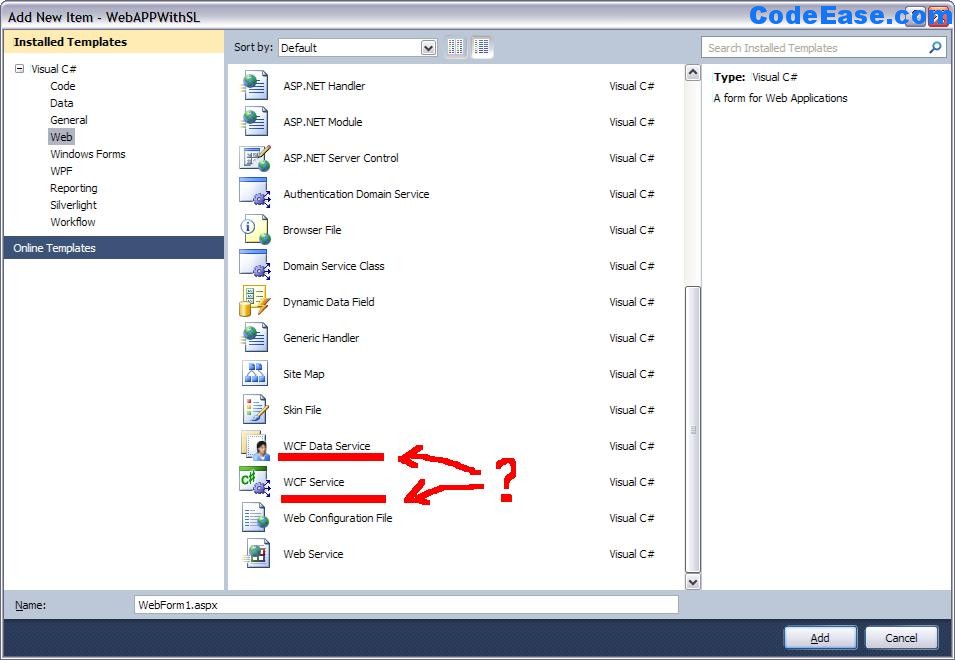This screenshot has height=660, width=955.
Task: Click the Search Installed Templates field
Action: pos(815,47)
